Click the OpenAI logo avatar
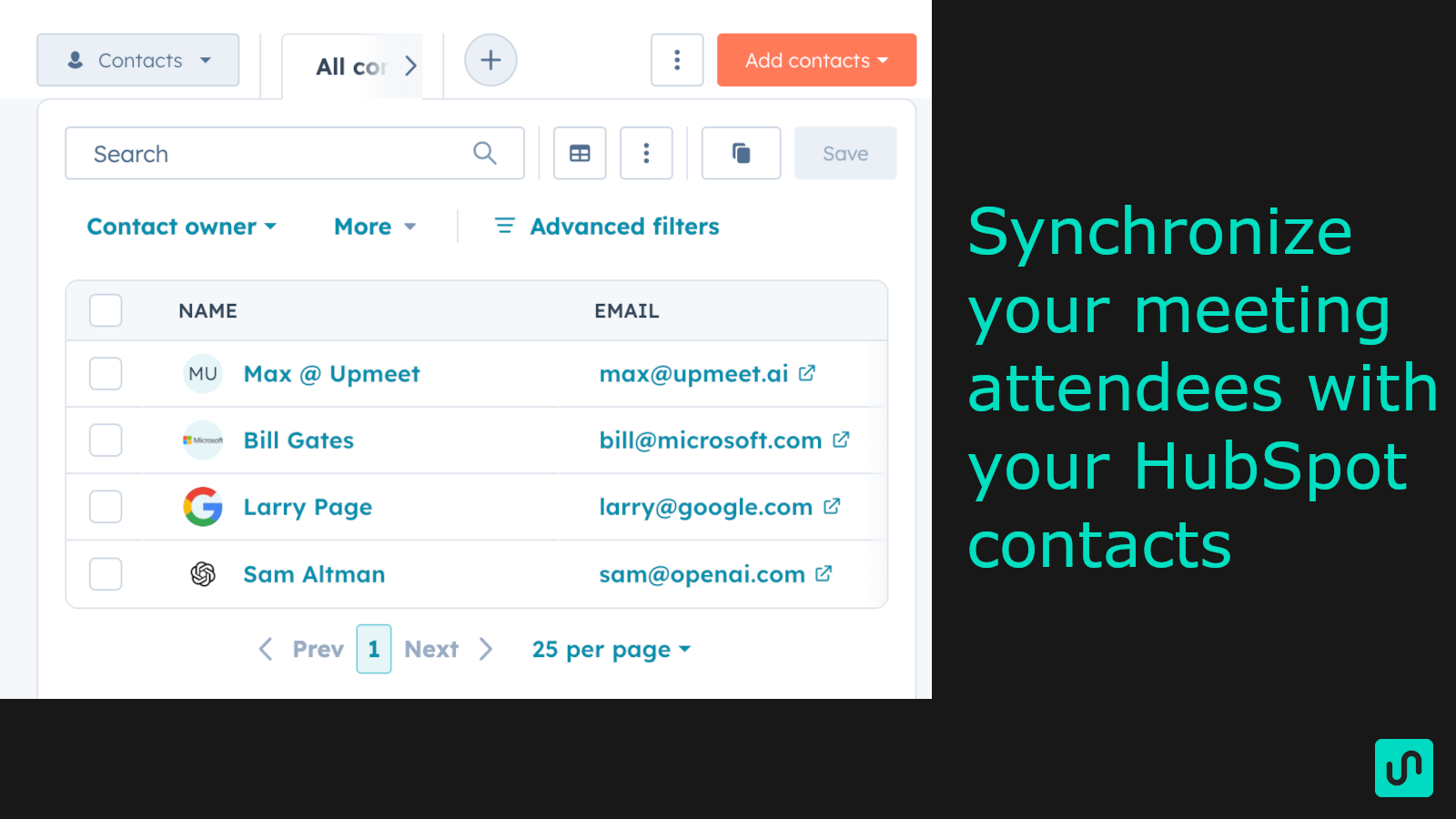 (203, 574)
